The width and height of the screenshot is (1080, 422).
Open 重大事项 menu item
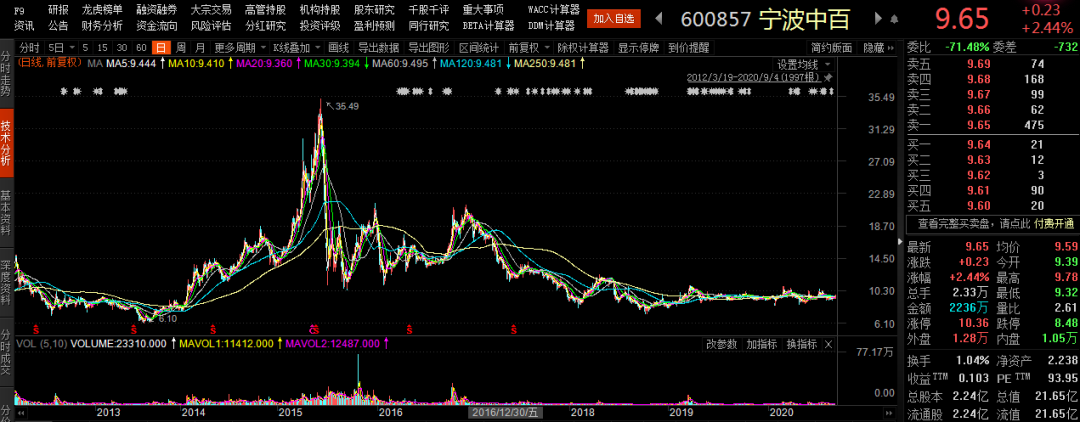[x=483, y=10]
